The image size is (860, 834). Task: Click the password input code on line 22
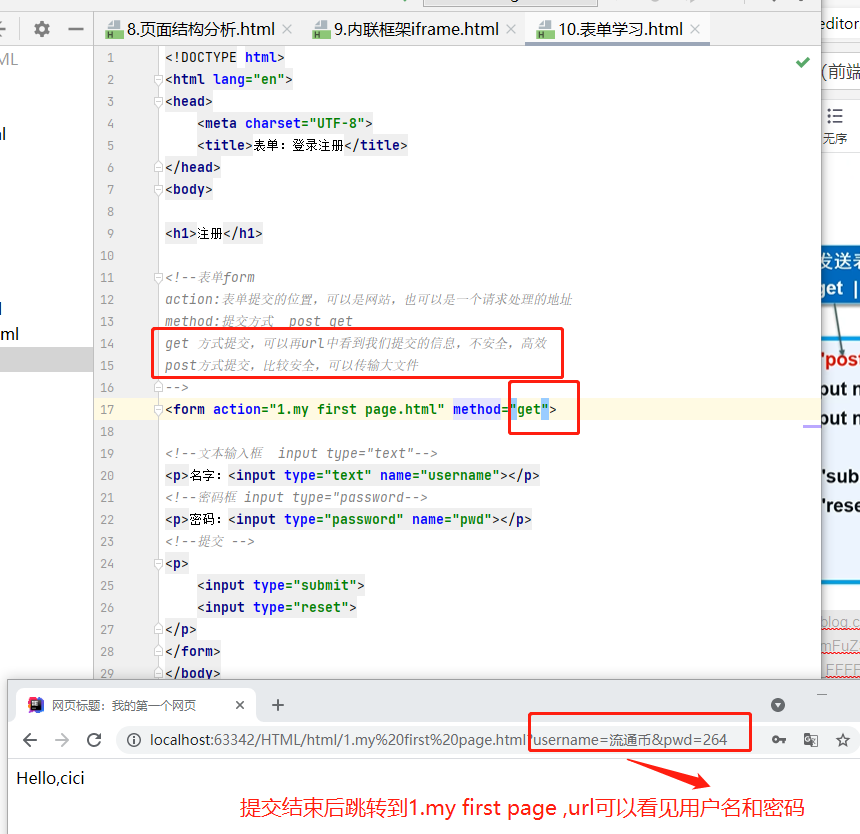(364, 519)
